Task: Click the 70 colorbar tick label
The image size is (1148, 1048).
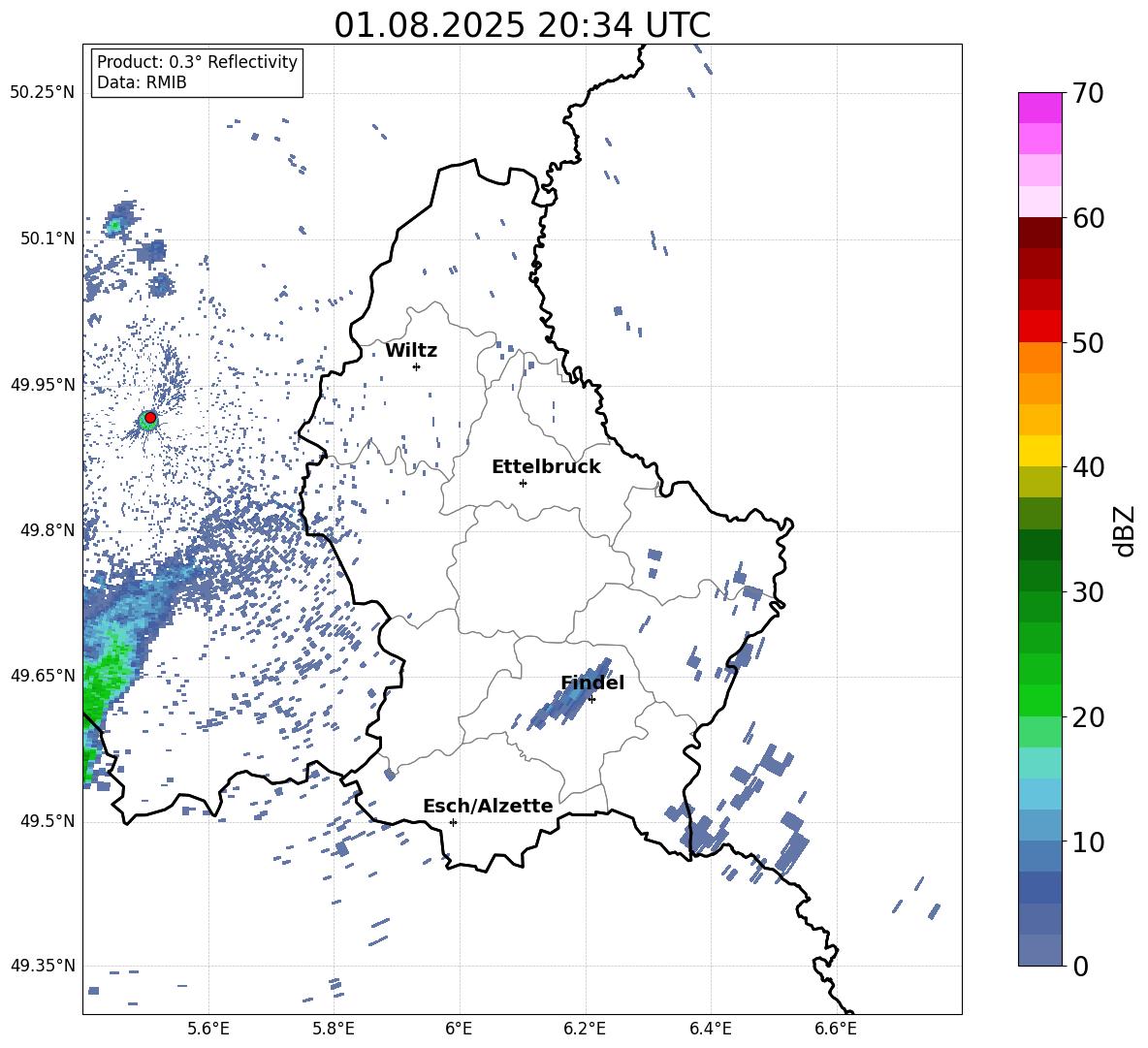Action: [1088, 94]
